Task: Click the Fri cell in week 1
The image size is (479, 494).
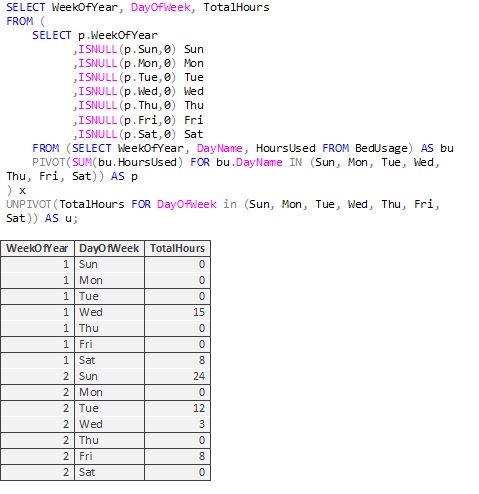Action: point(109,344)
